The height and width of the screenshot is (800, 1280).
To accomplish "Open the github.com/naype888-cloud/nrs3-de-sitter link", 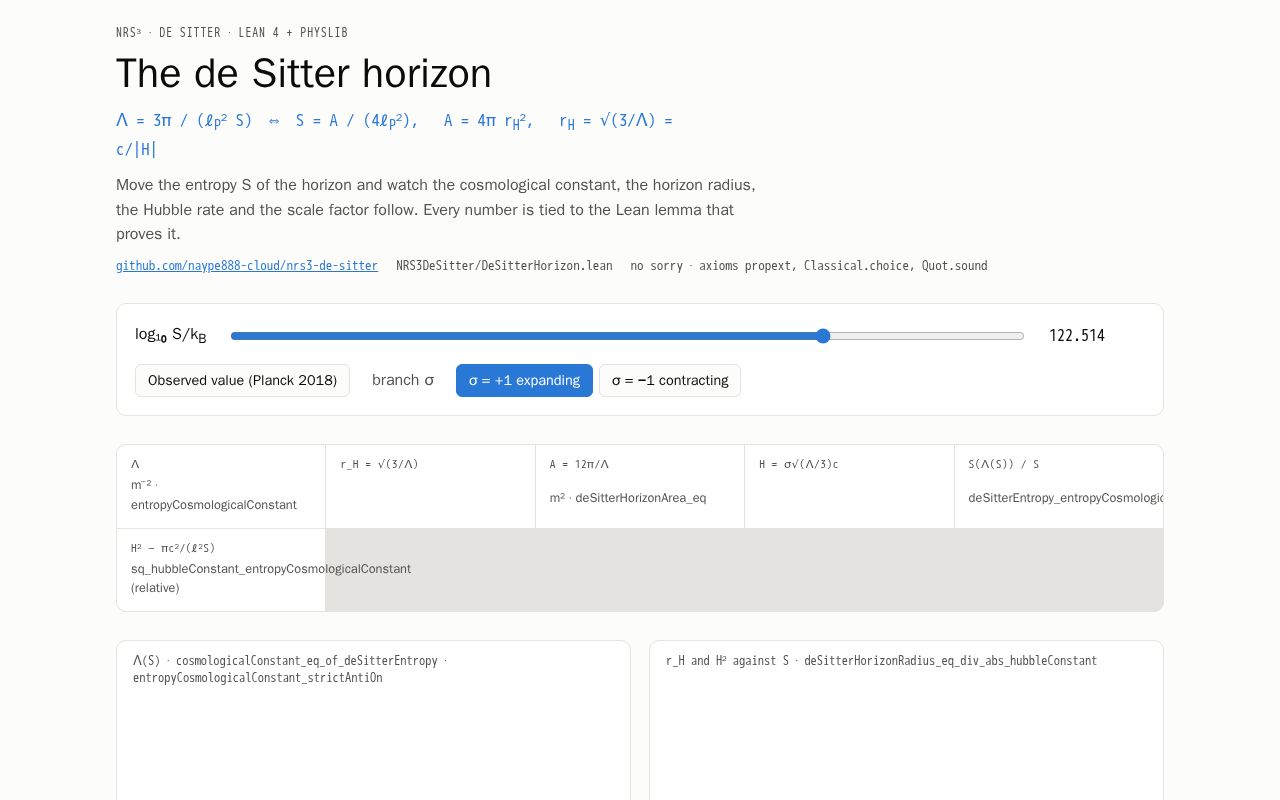I will [247, 266].
